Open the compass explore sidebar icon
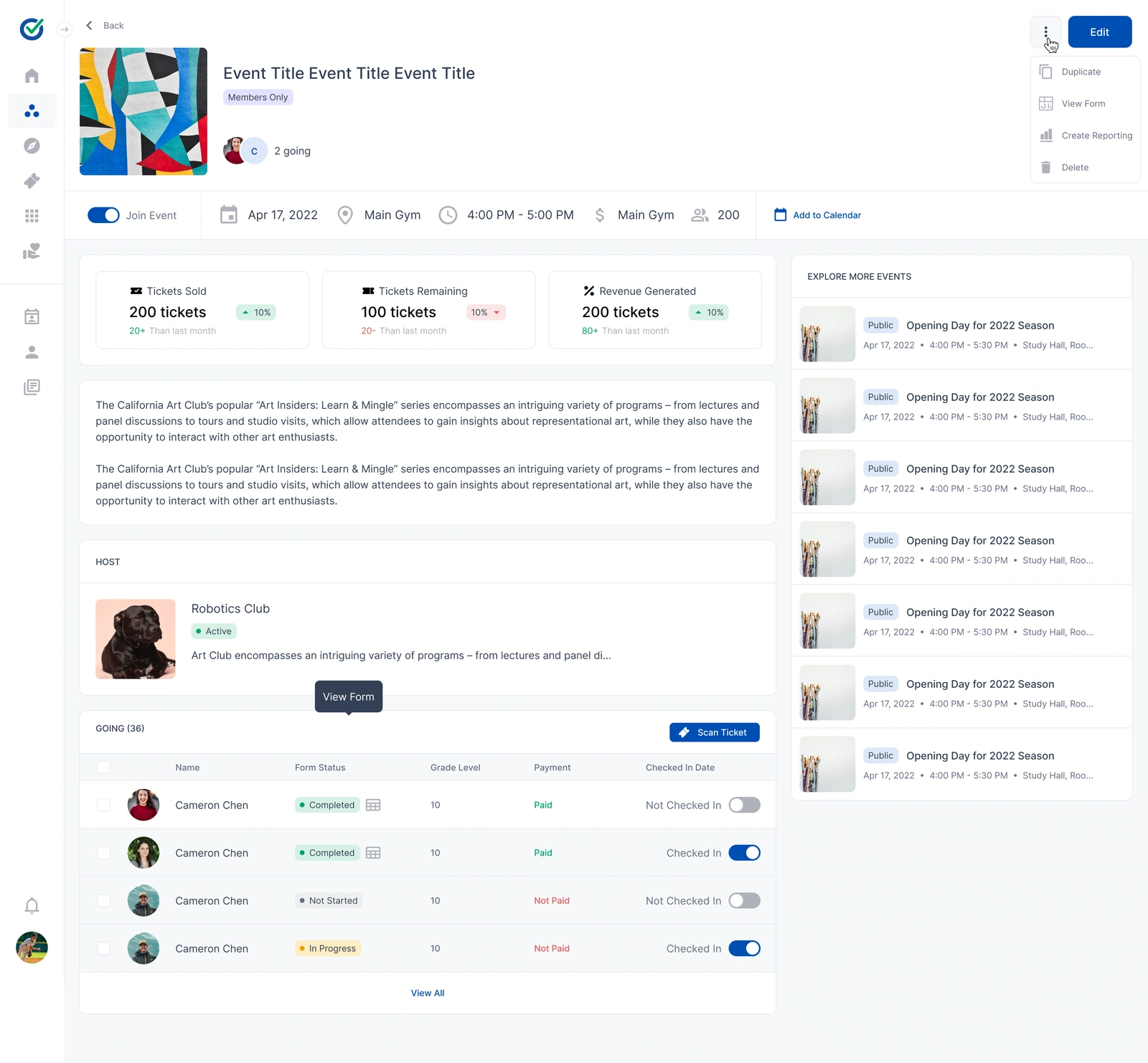This screenshot has width=1148, height=1063. pos(32,146)
